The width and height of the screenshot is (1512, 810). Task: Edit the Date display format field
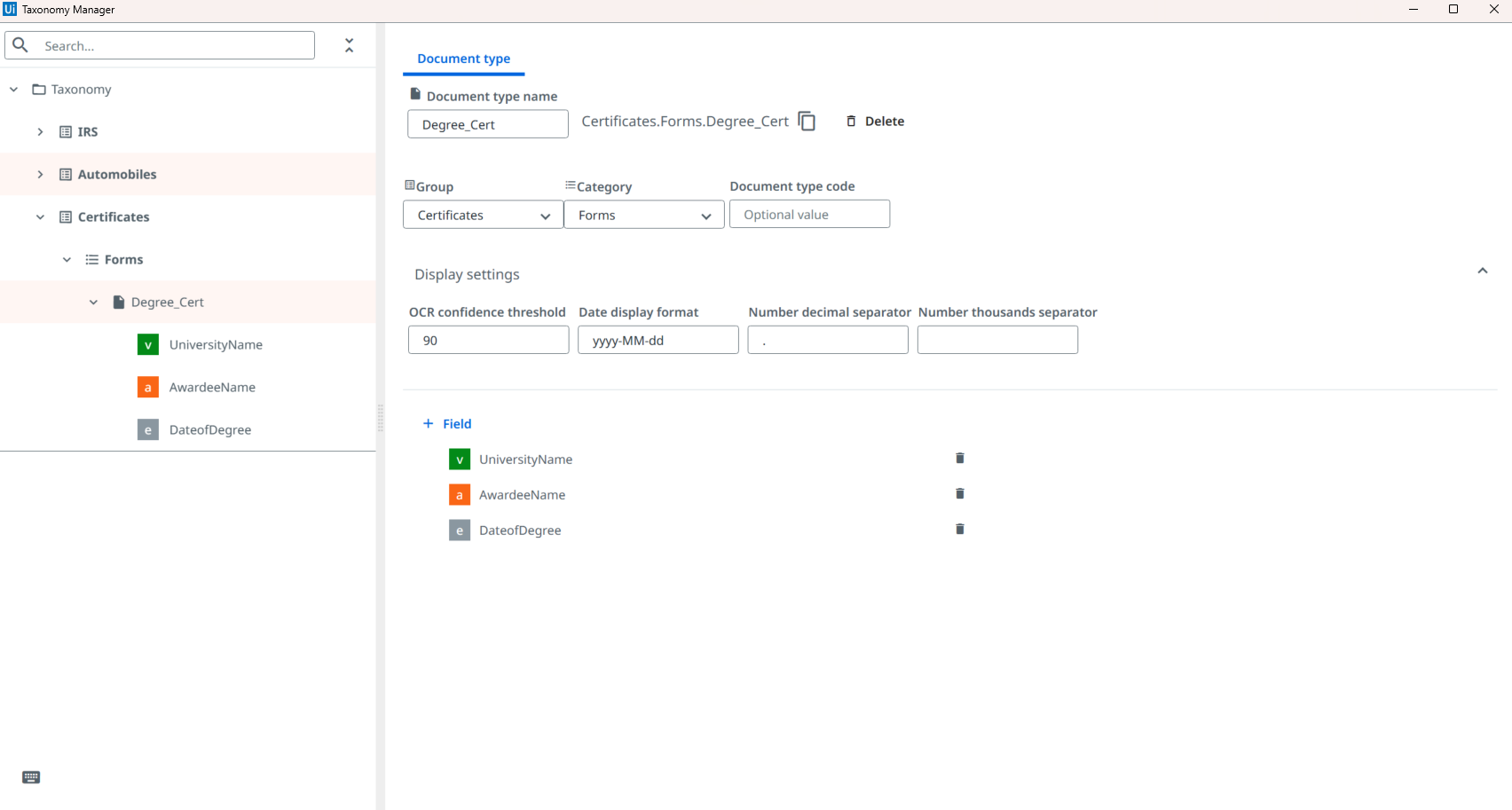pyautogui.click(x=658, y=340)
